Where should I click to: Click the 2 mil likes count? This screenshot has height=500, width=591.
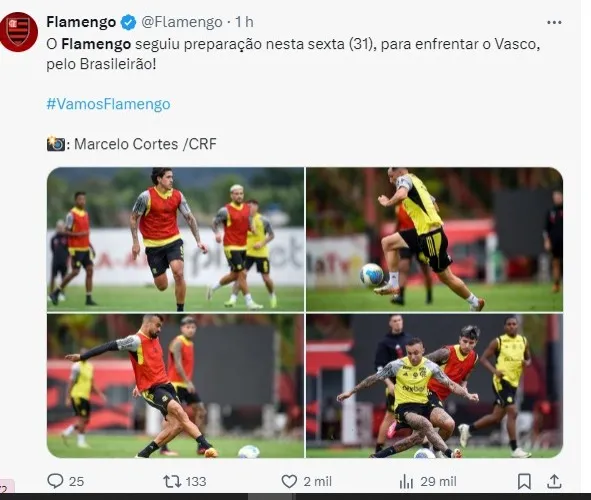(317, 481)
